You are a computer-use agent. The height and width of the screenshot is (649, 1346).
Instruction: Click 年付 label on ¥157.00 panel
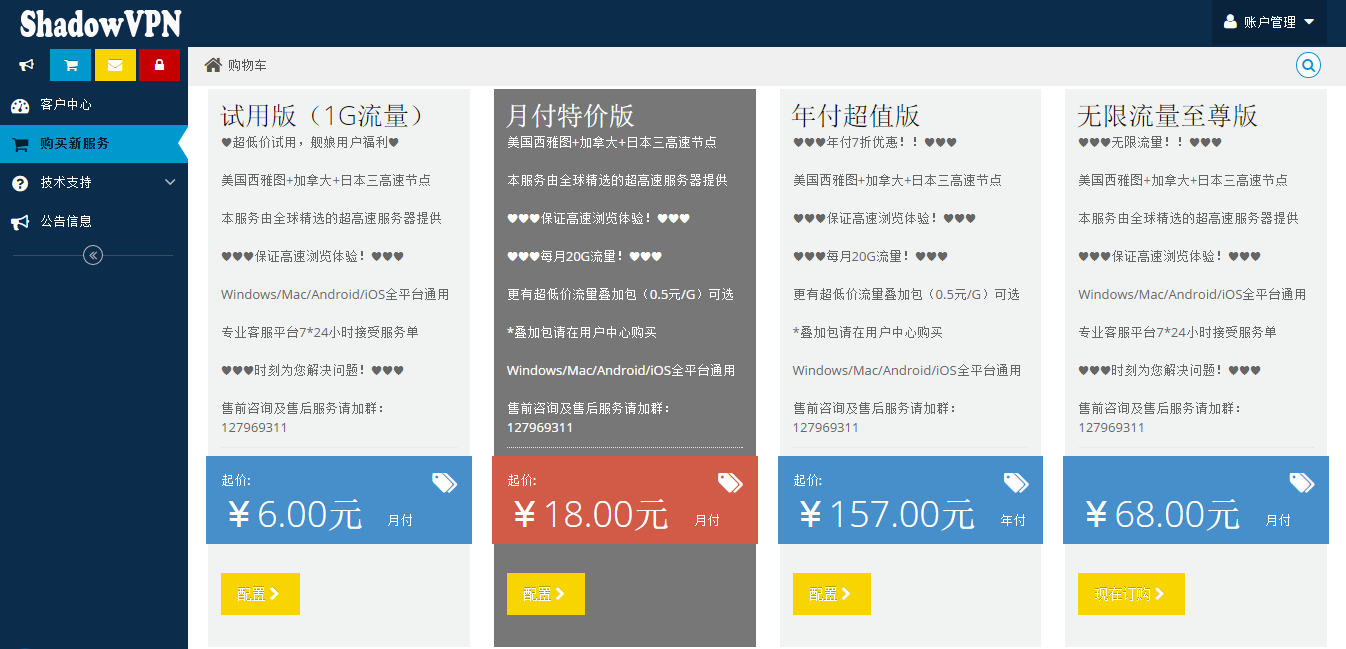click(1013, 521)
